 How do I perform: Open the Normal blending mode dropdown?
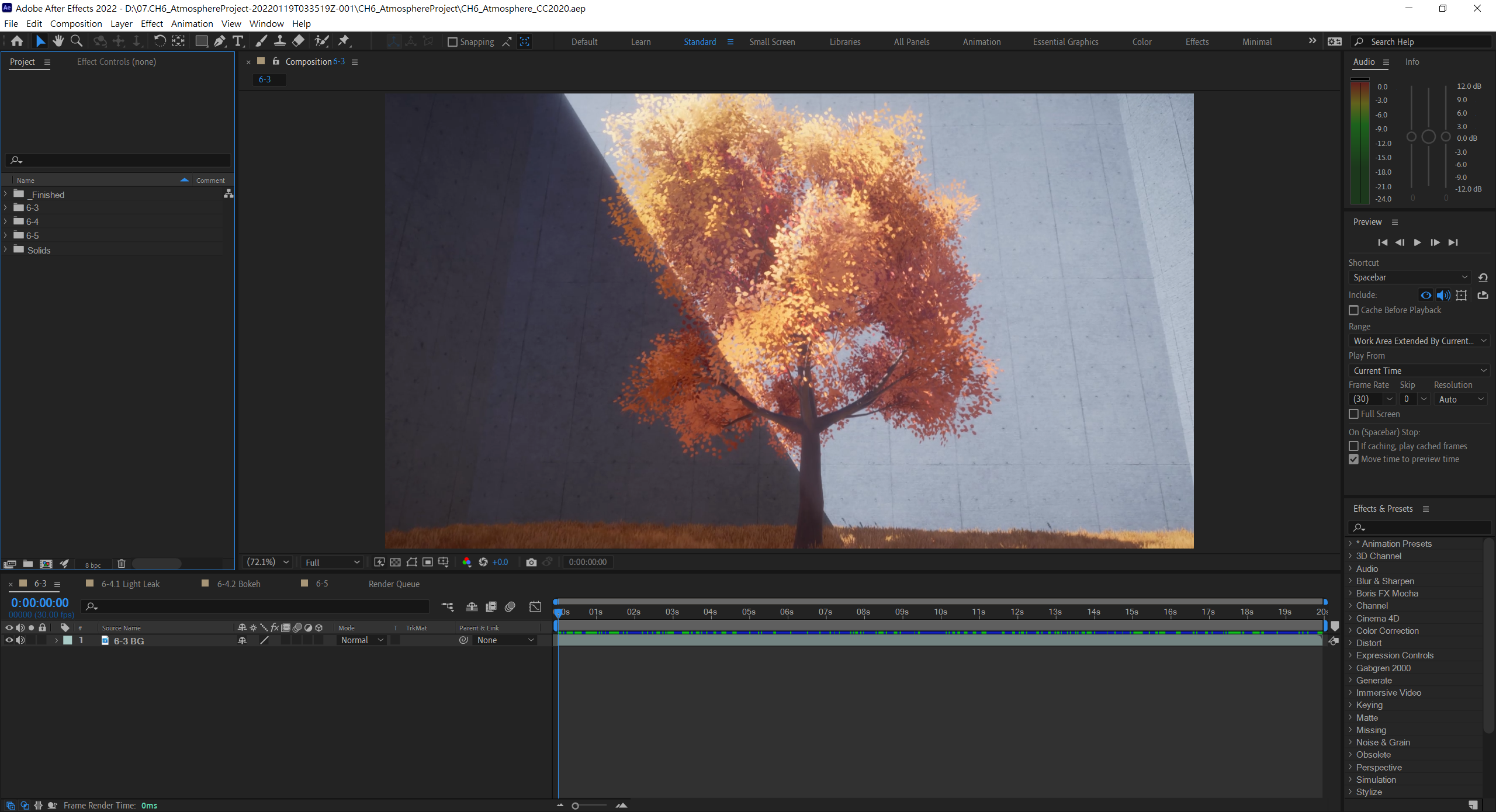pos(362,640)
